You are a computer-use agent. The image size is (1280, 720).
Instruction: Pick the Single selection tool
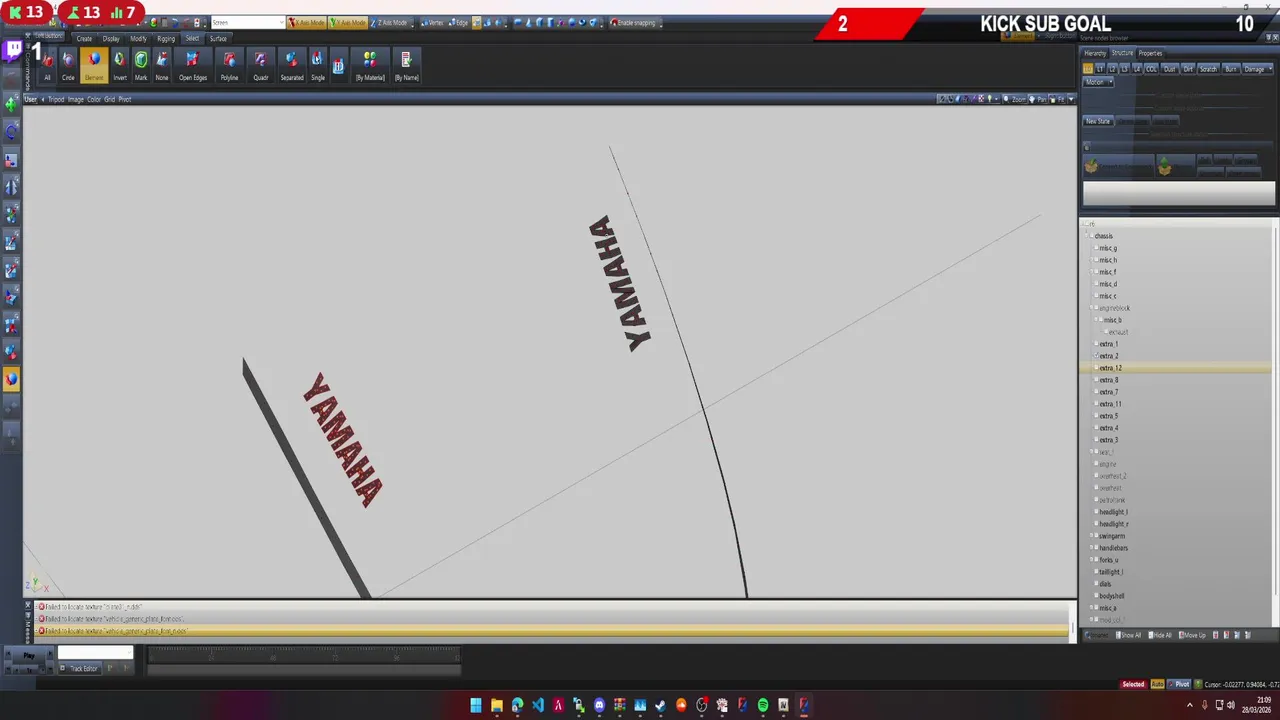click(x=318, y=66)
